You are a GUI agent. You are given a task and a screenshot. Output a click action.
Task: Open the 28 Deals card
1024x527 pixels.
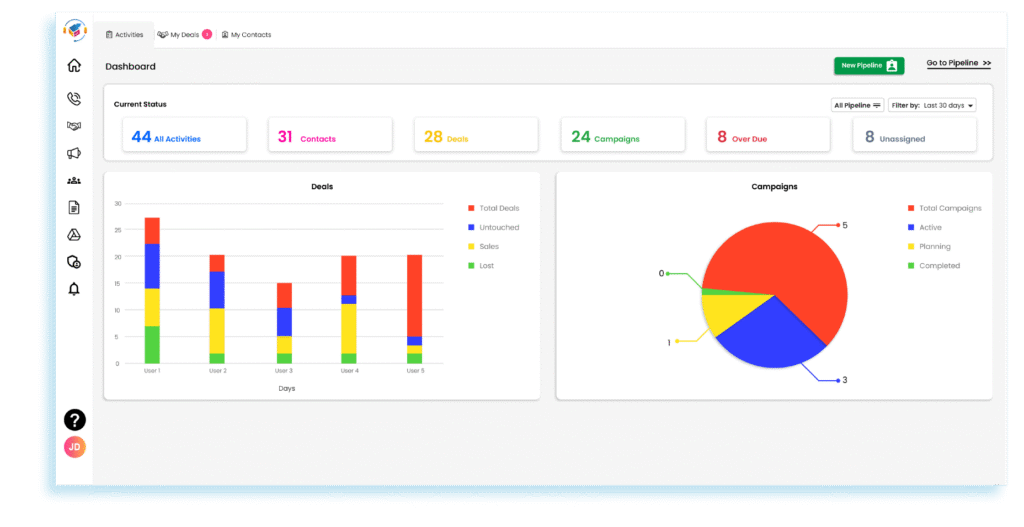[x=477, y=135]
